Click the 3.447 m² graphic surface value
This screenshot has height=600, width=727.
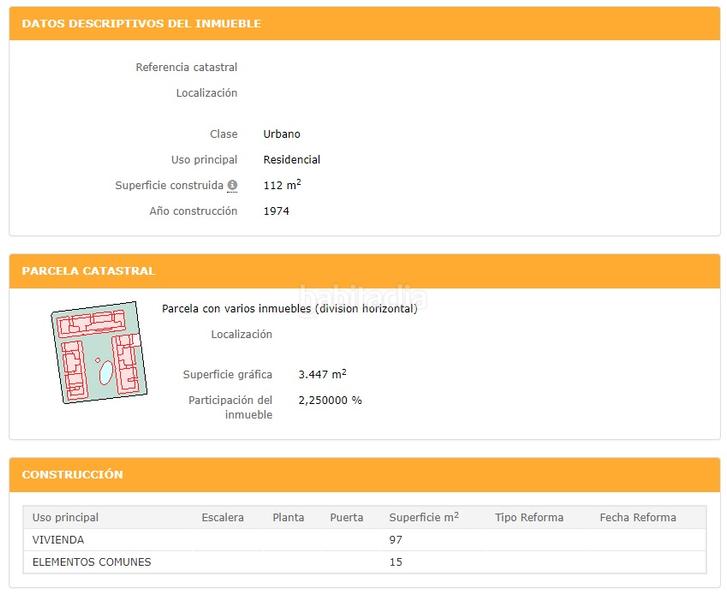tap(322, 374)
